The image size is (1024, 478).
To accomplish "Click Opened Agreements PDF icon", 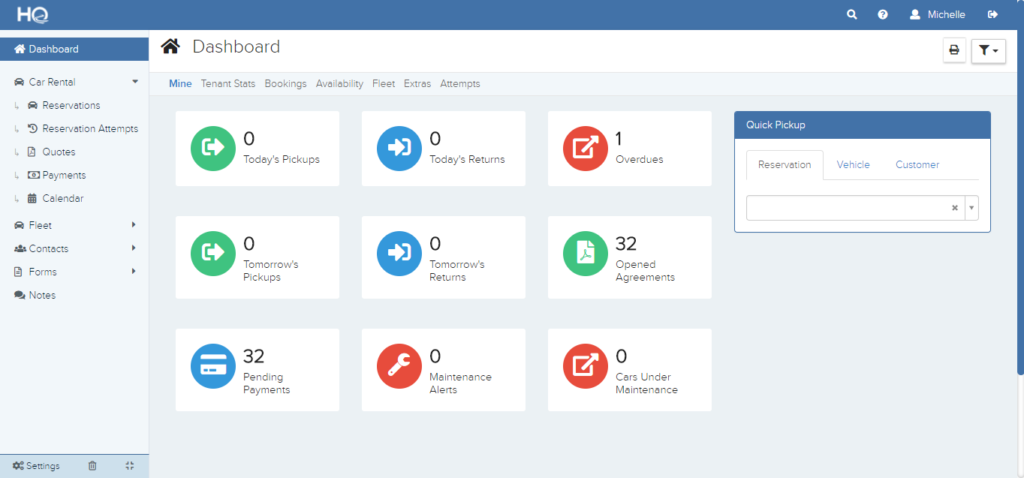I will tap(585, 253).
